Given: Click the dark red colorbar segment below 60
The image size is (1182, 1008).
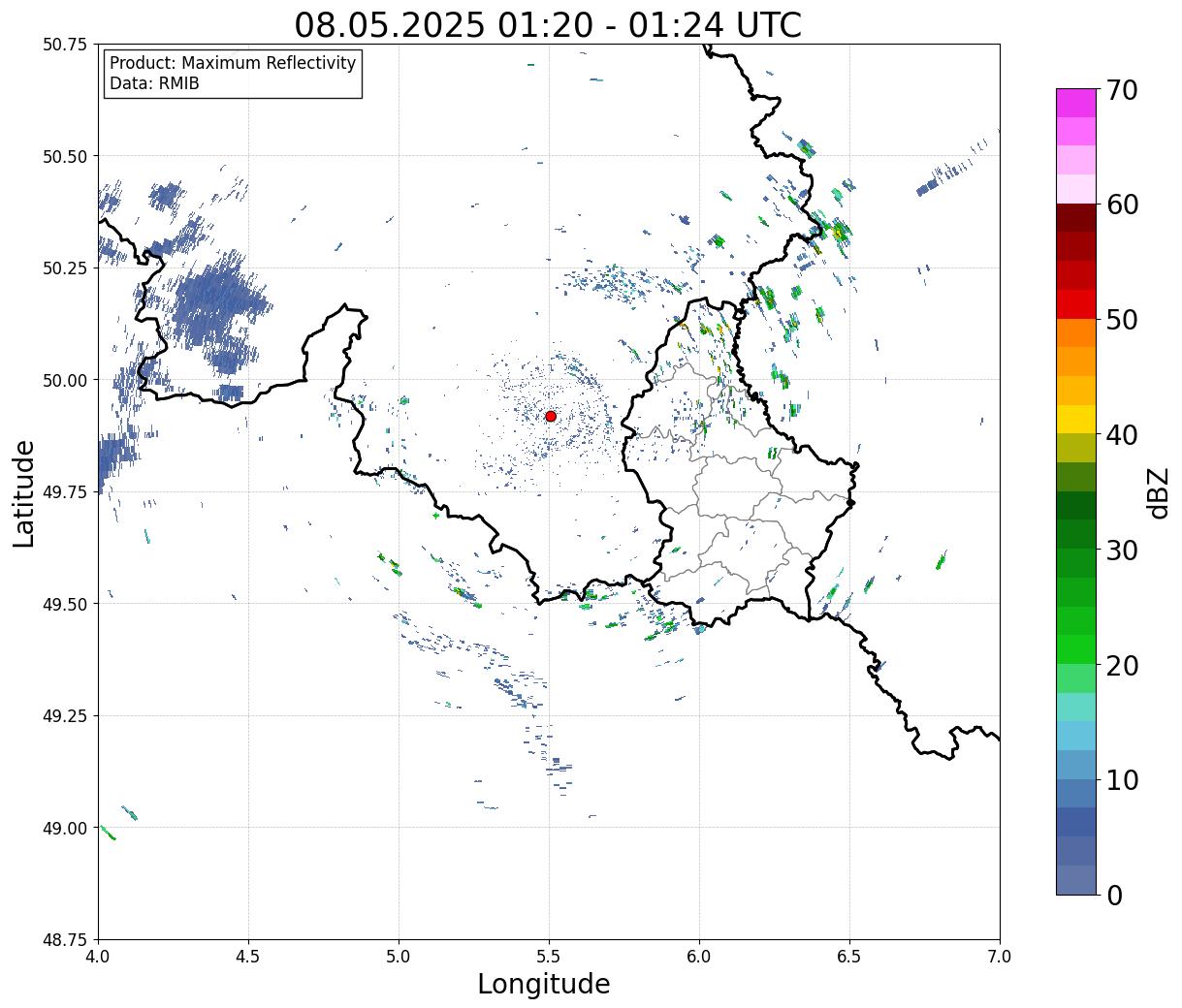Looking at the screenshot, I should pyautogui.click(x=1076, y=218).
